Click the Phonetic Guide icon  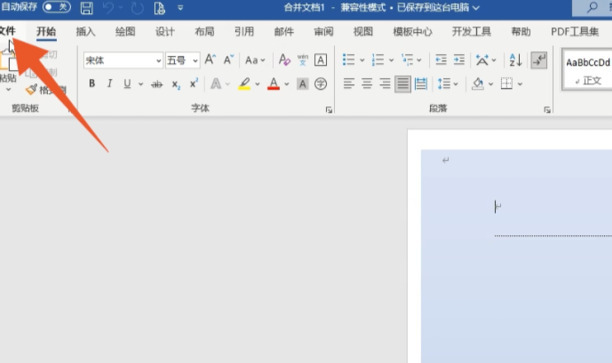coord(302,60)
